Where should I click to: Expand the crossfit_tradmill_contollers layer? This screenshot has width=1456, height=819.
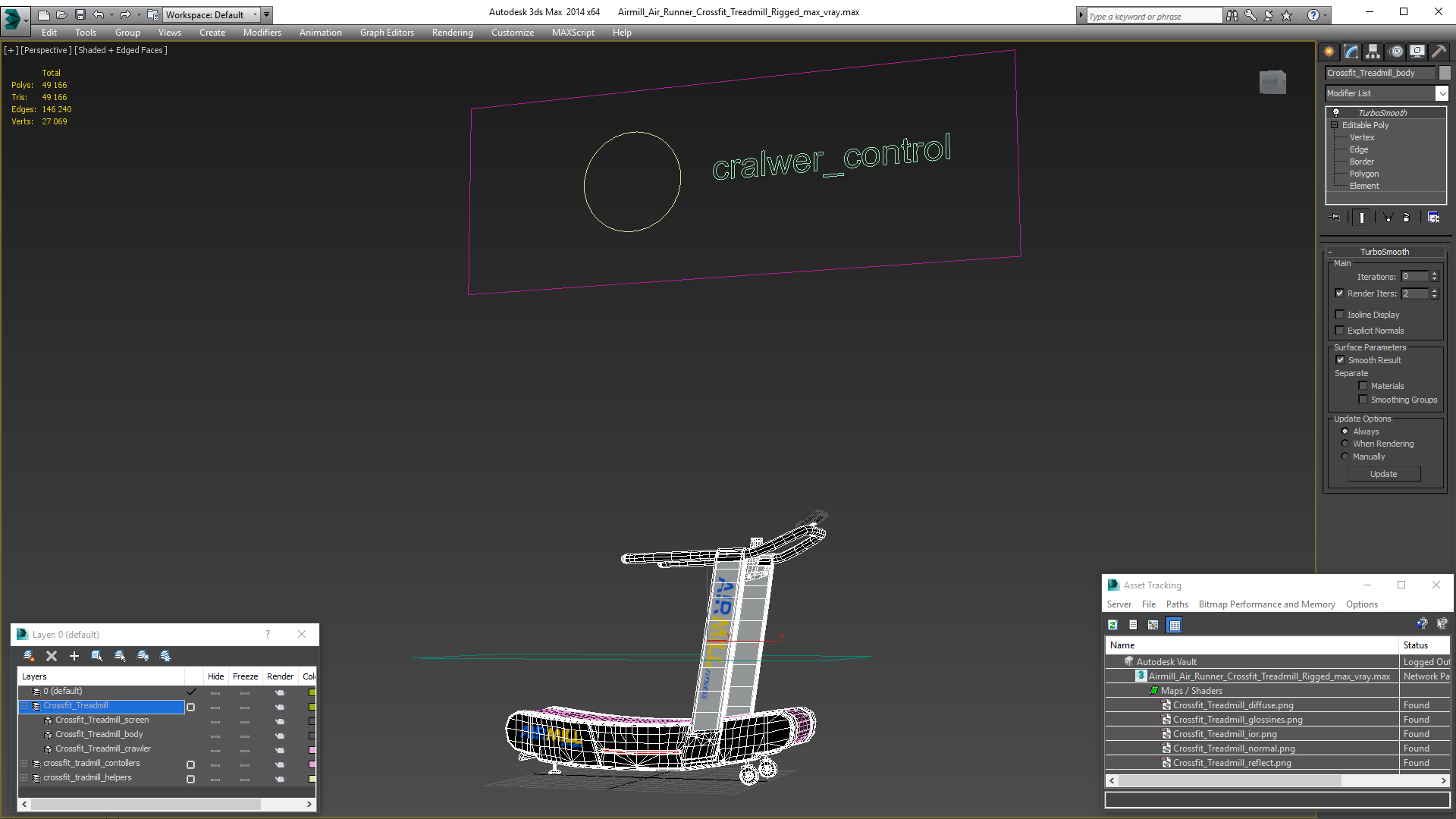[x=24, y=764]
